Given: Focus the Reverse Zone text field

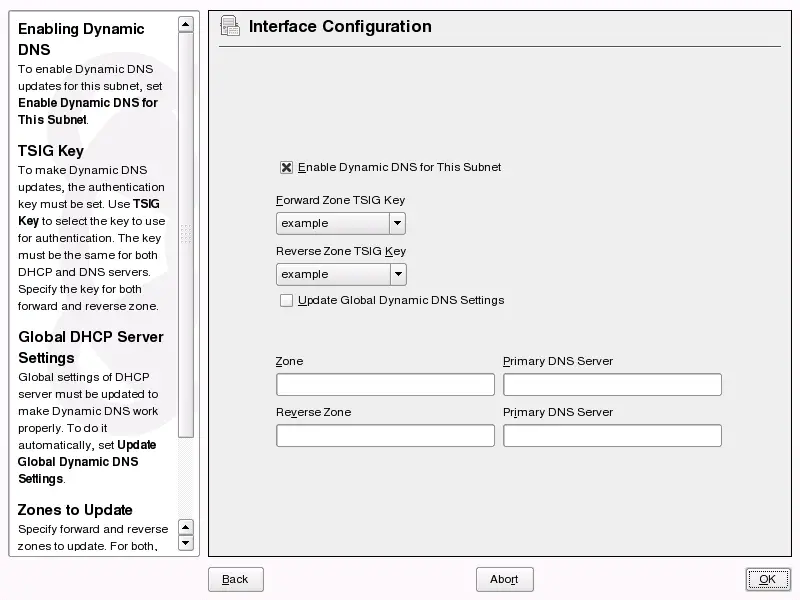Looking at the screenshot, I should [385, 436].
